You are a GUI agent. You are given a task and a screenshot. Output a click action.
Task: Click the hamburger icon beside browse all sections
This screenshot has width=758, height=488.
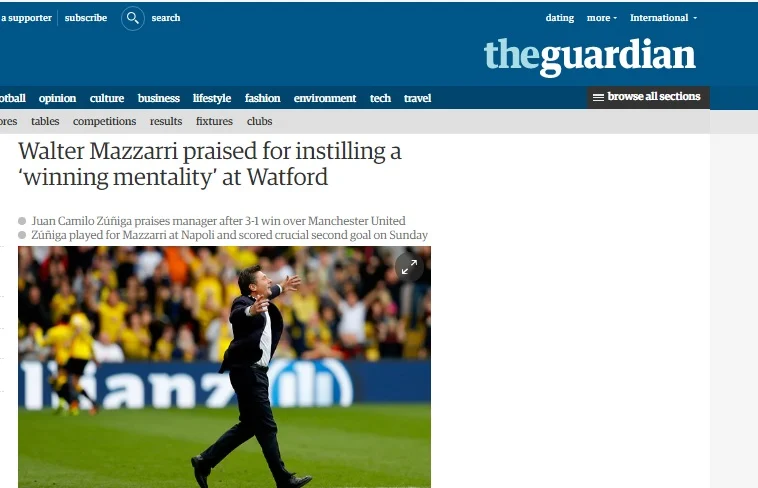coord(598,97)
